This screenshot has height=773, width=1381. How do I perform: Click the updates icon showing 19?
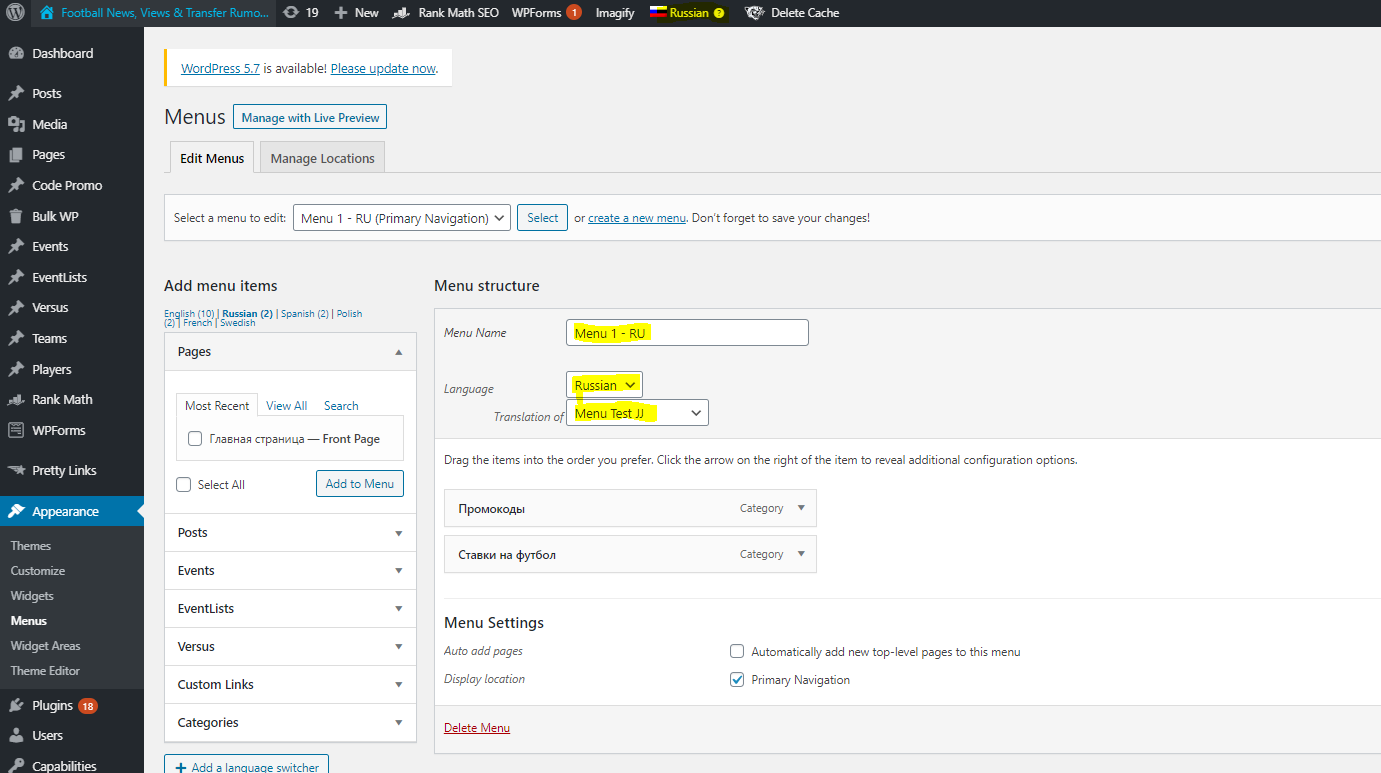pos(291,13)
